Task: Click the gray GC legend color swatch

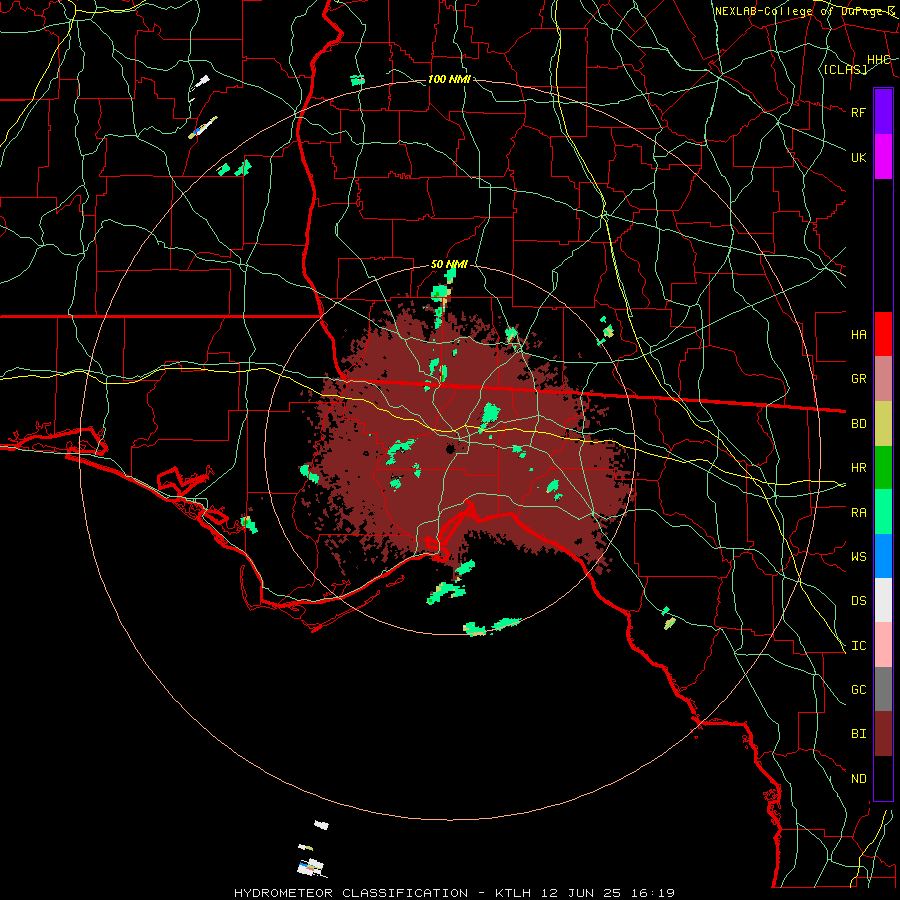Action: pos(883,689)
